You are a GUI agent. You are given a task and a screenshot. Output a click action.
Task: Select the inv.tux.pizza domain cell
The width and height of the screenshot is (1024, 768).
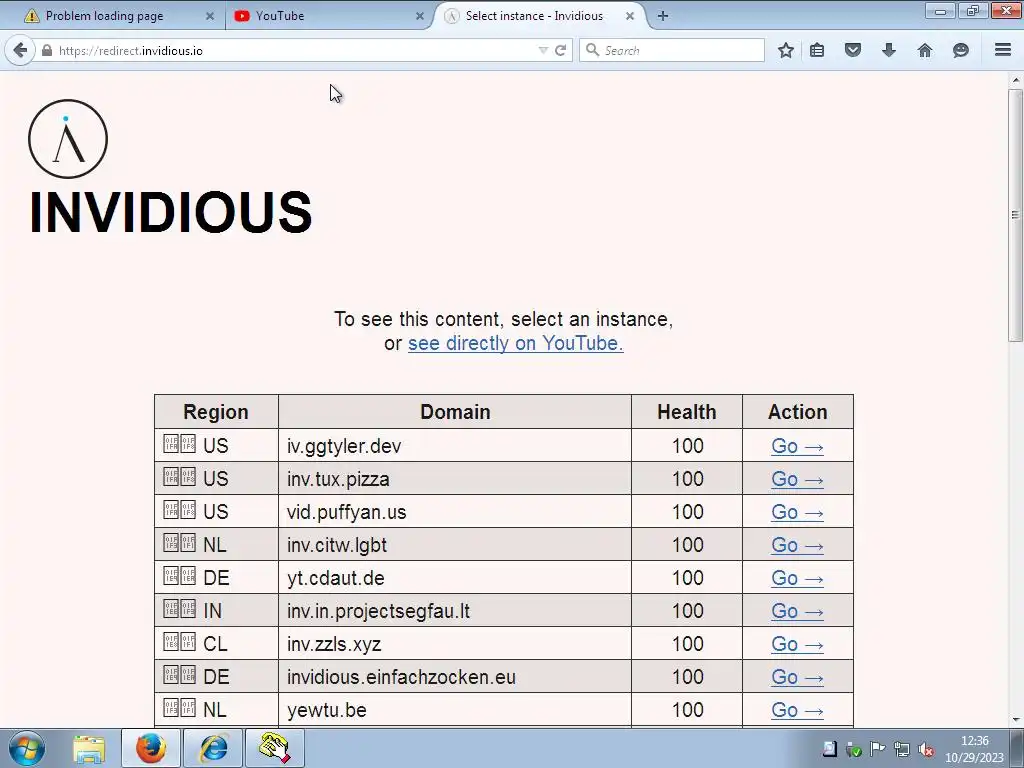(x=455, y=479)
